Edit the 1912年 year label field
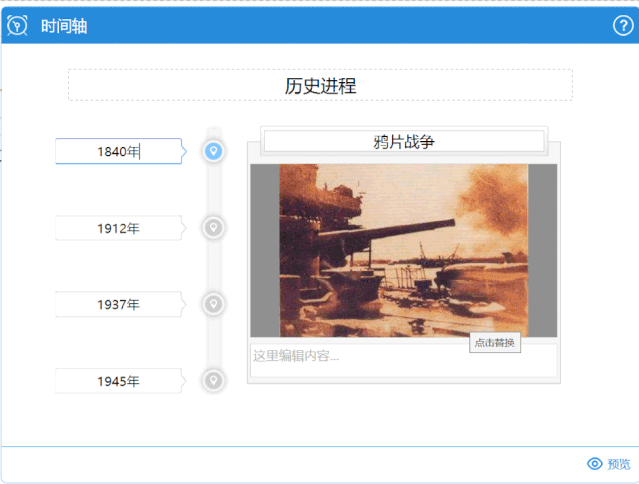 (x=118, y=228)
